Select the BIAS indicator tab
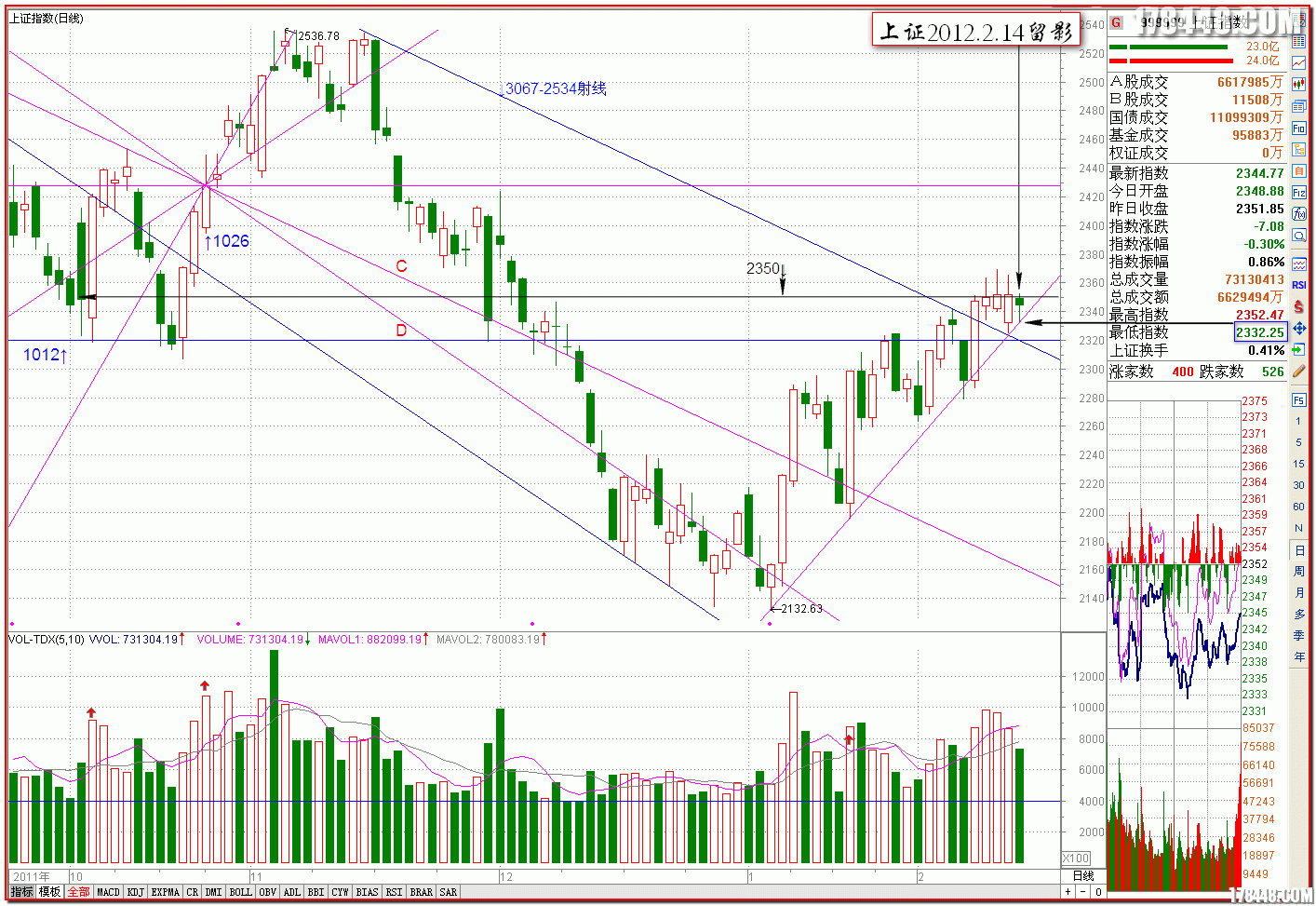This screenshot has height=906, width=1316. point(368,892)
